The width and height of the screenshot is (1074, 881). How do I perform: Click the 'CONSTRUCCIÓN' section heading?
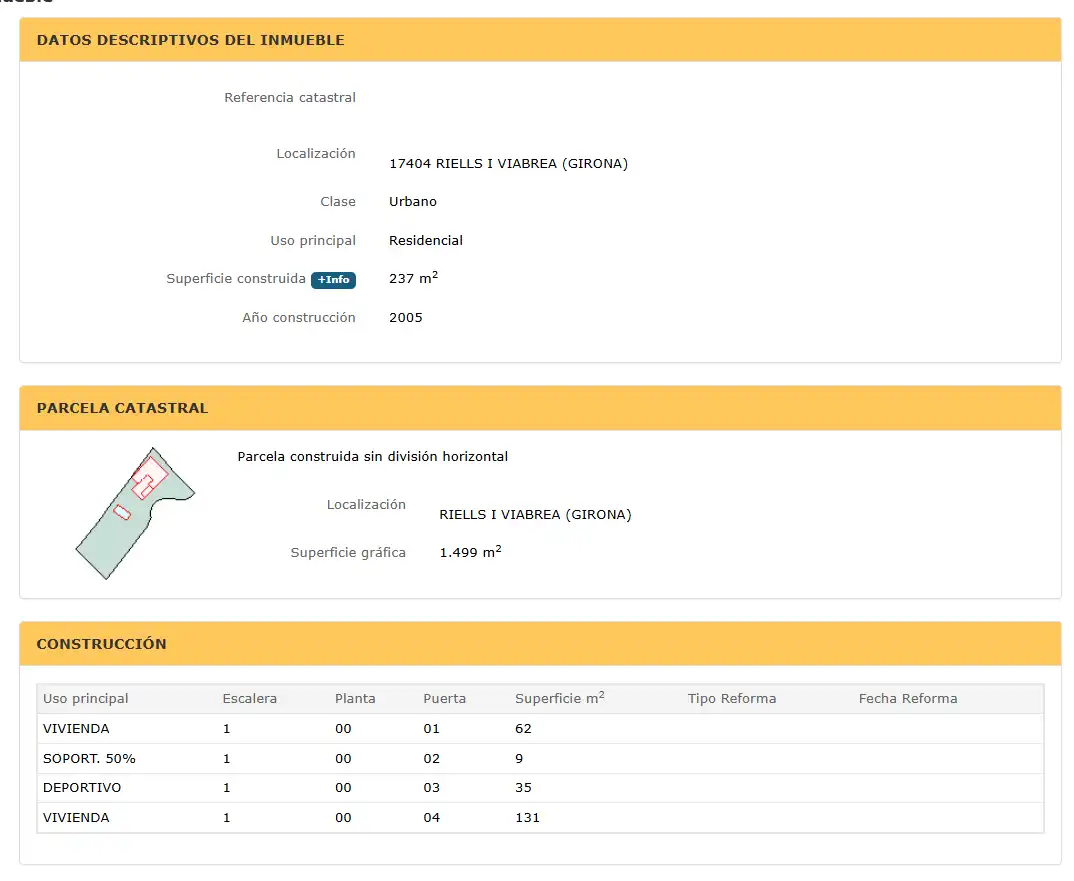(101, 644)
